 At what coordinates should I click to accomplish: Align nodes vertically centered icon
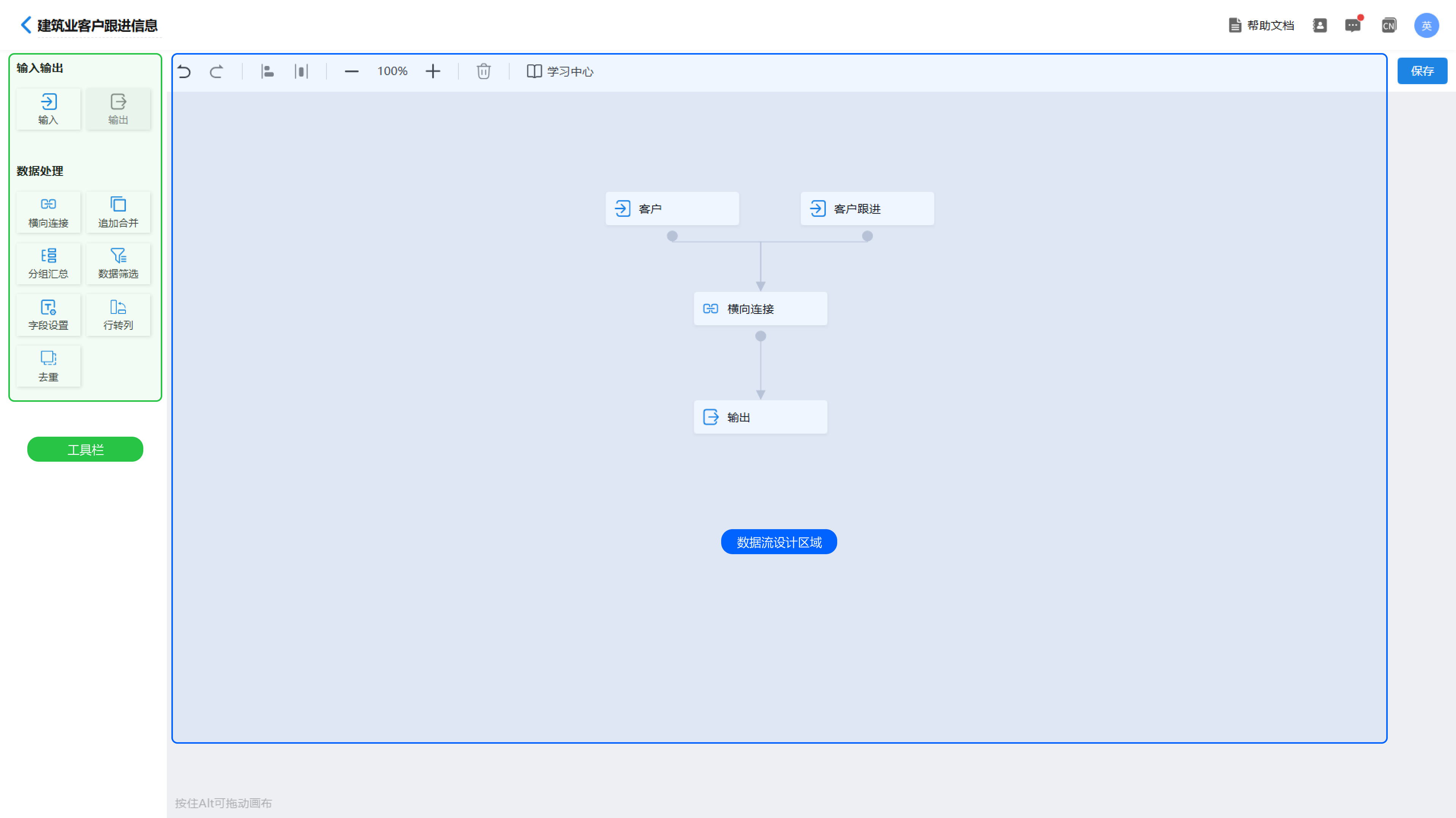click(x=301, y=71)
